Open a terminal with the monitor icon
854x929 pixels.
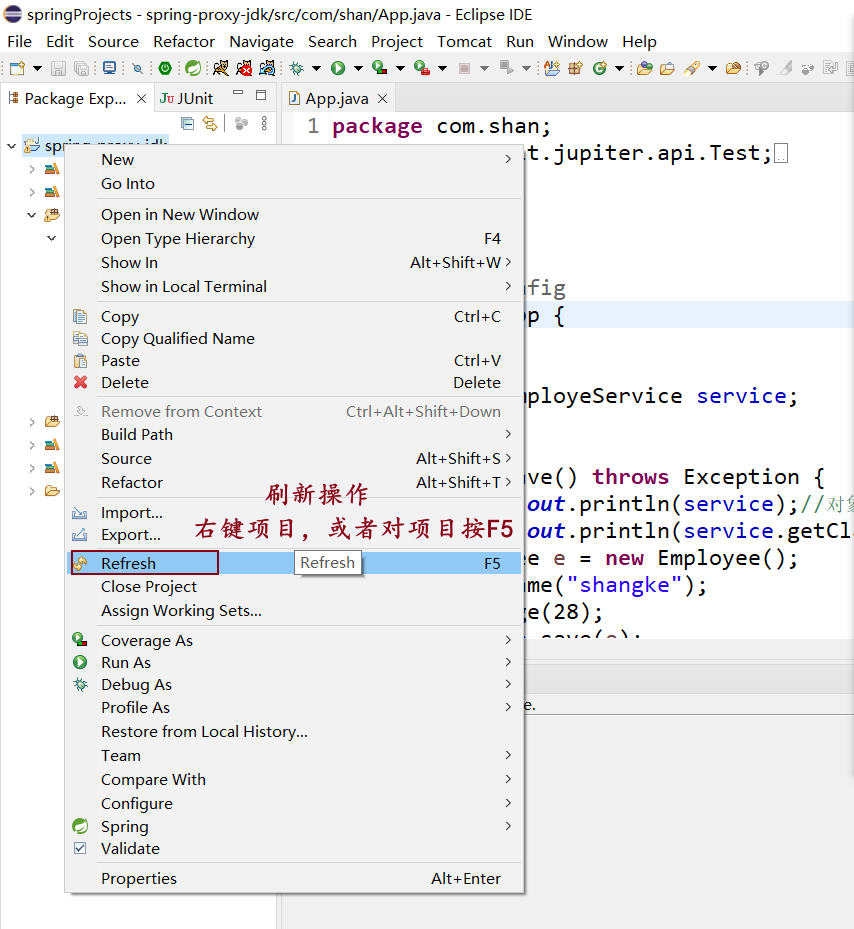[x=109, y=68]
